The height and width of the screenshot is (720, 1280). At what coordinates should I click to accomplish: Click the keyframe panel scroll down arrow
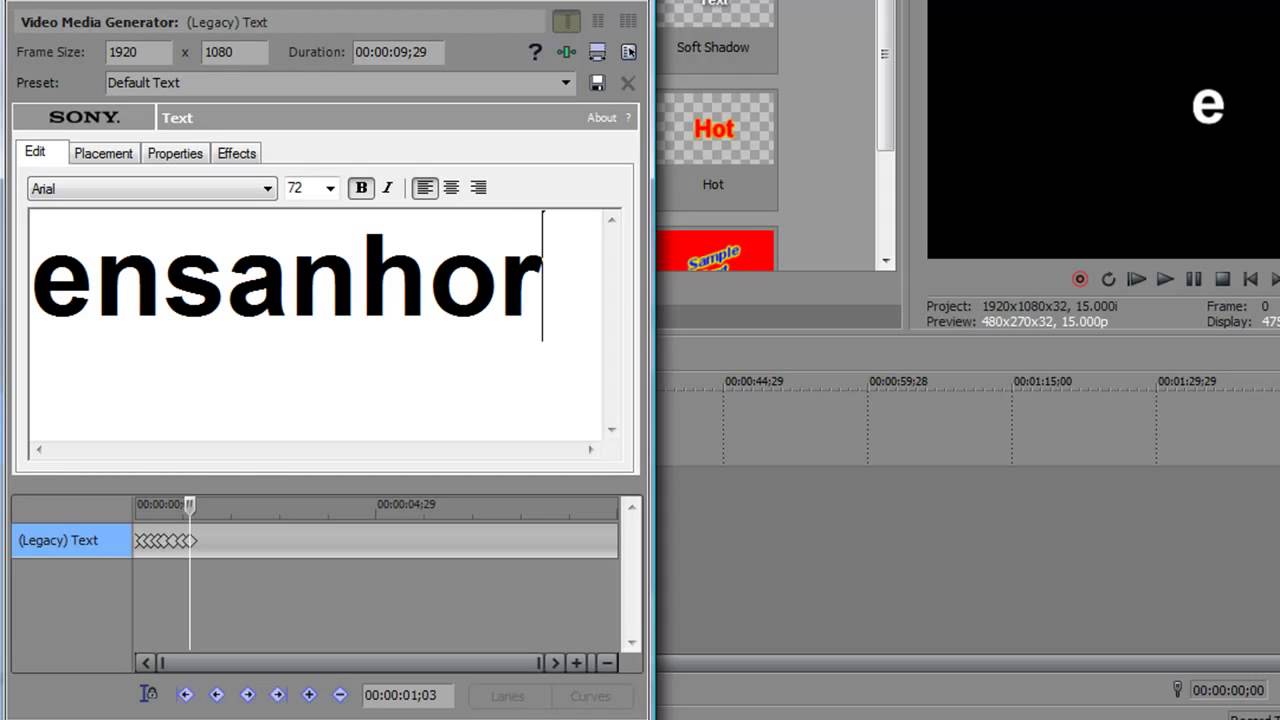(631, 643)
